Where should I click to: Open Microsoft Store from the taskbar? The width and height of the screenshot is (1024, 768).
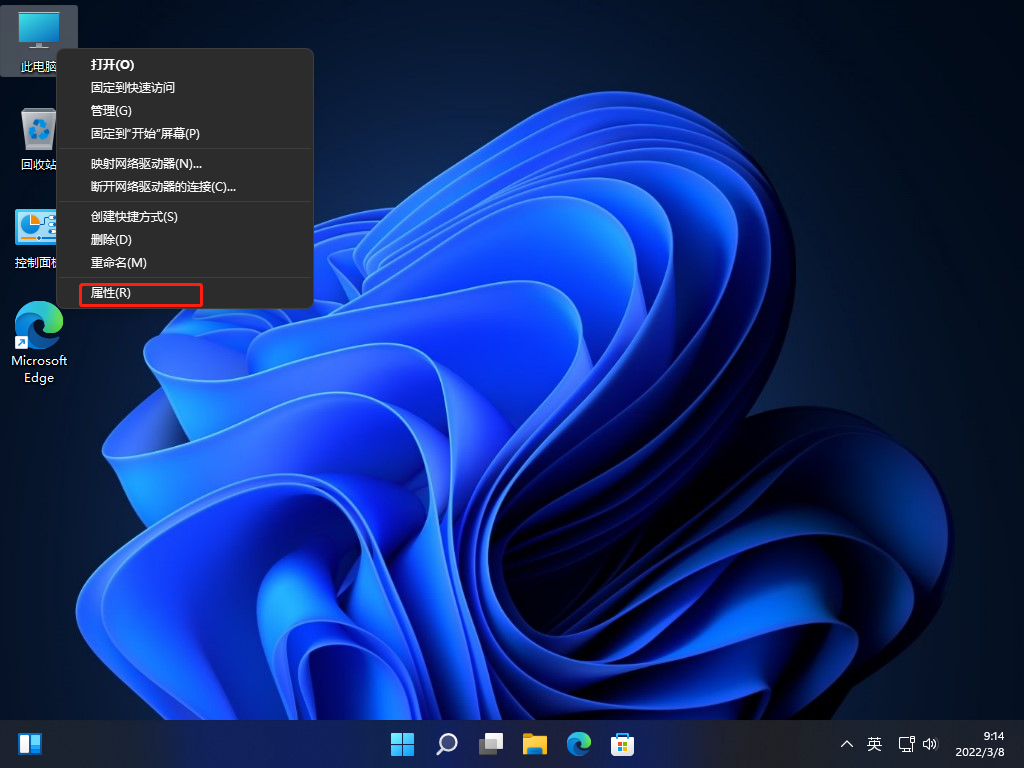tap(623, 743)
